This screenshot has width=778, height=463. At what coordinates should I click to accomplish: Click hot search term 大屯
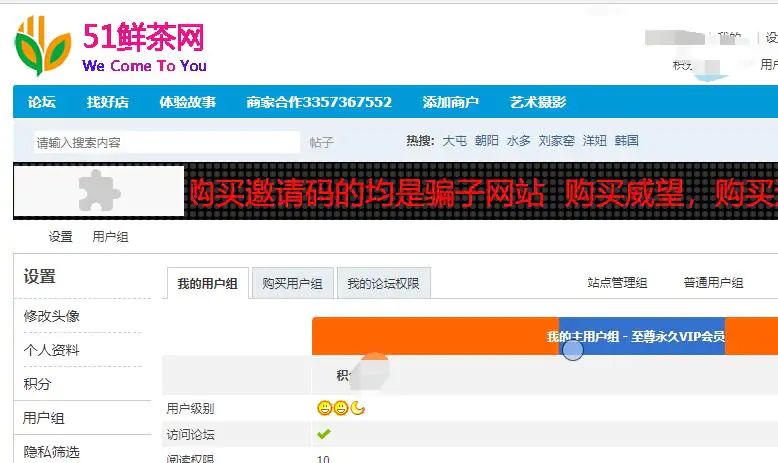[454, 141]
